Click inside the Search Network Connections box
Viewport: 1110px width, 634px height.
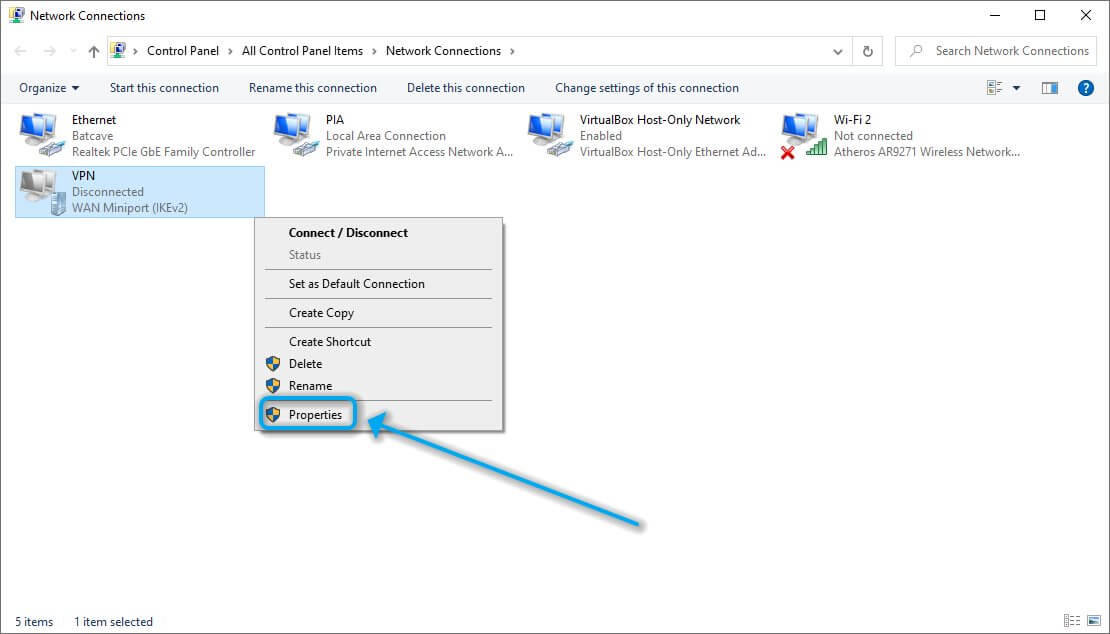coord(1000,50)
